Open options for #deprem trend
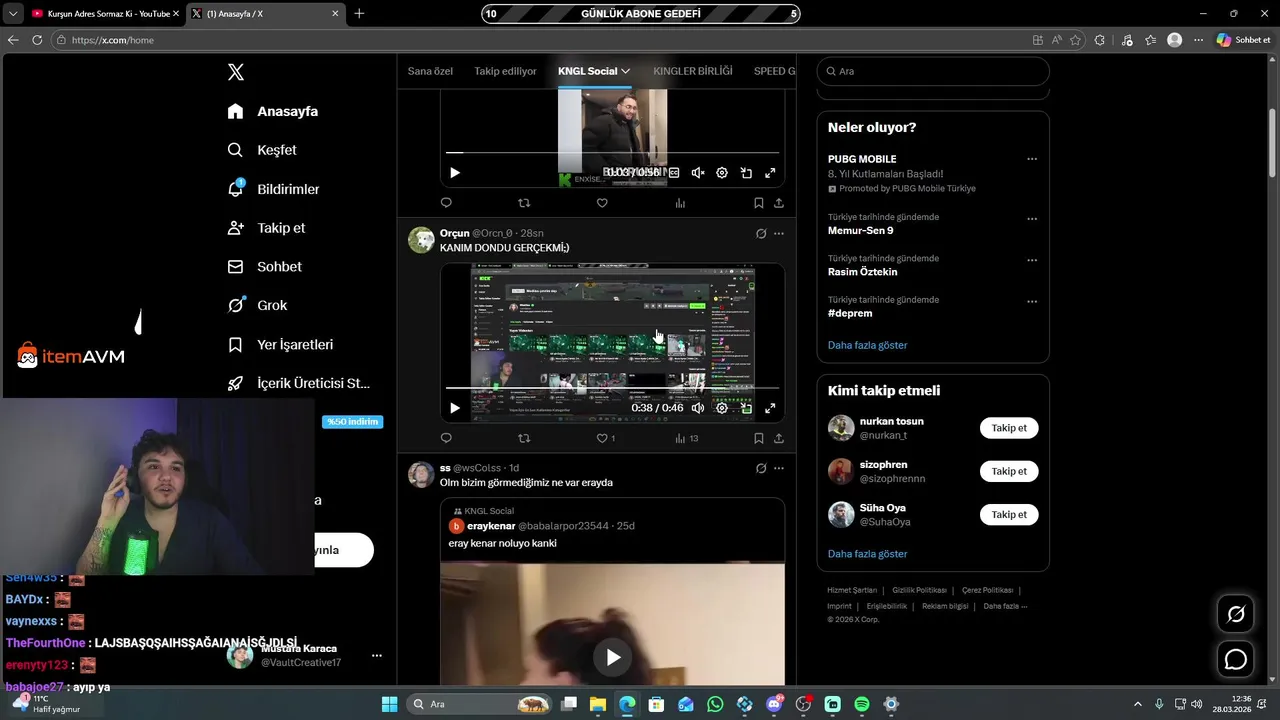 [x=1032, y=302]
